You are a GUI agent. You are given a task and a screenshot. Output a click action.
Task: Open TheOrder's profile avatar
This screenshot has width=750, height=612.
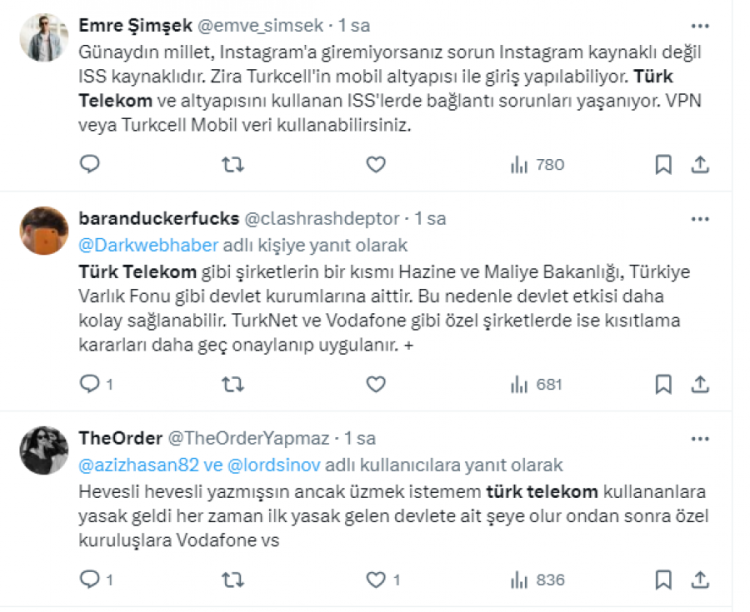44,451
